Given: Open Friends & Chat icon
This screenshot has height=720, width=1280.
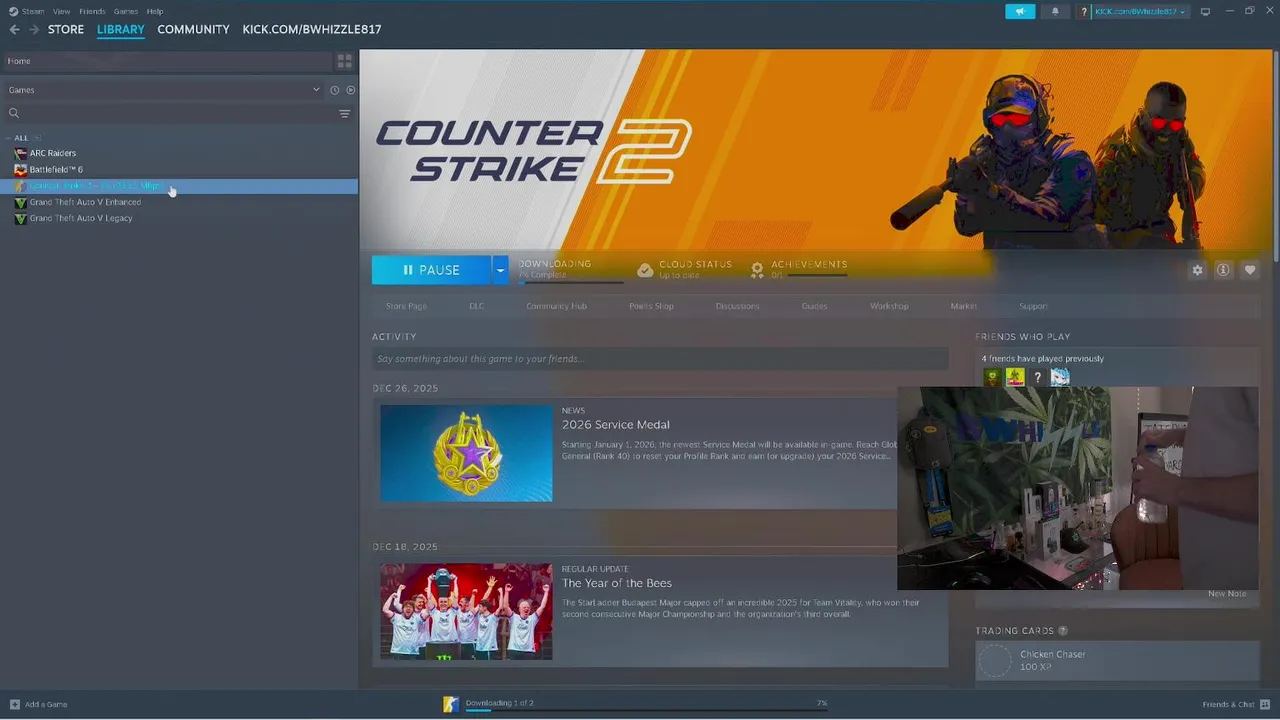Looking at the screenshot, I should click(x=1264, y=704).
